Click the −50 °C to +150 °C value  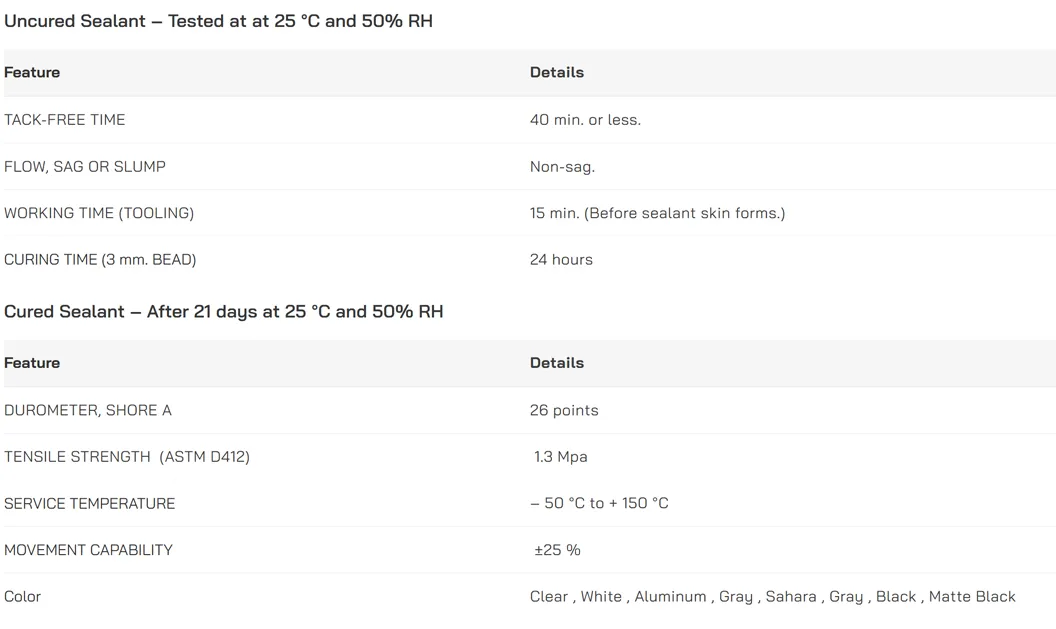[x=599, y=503]
